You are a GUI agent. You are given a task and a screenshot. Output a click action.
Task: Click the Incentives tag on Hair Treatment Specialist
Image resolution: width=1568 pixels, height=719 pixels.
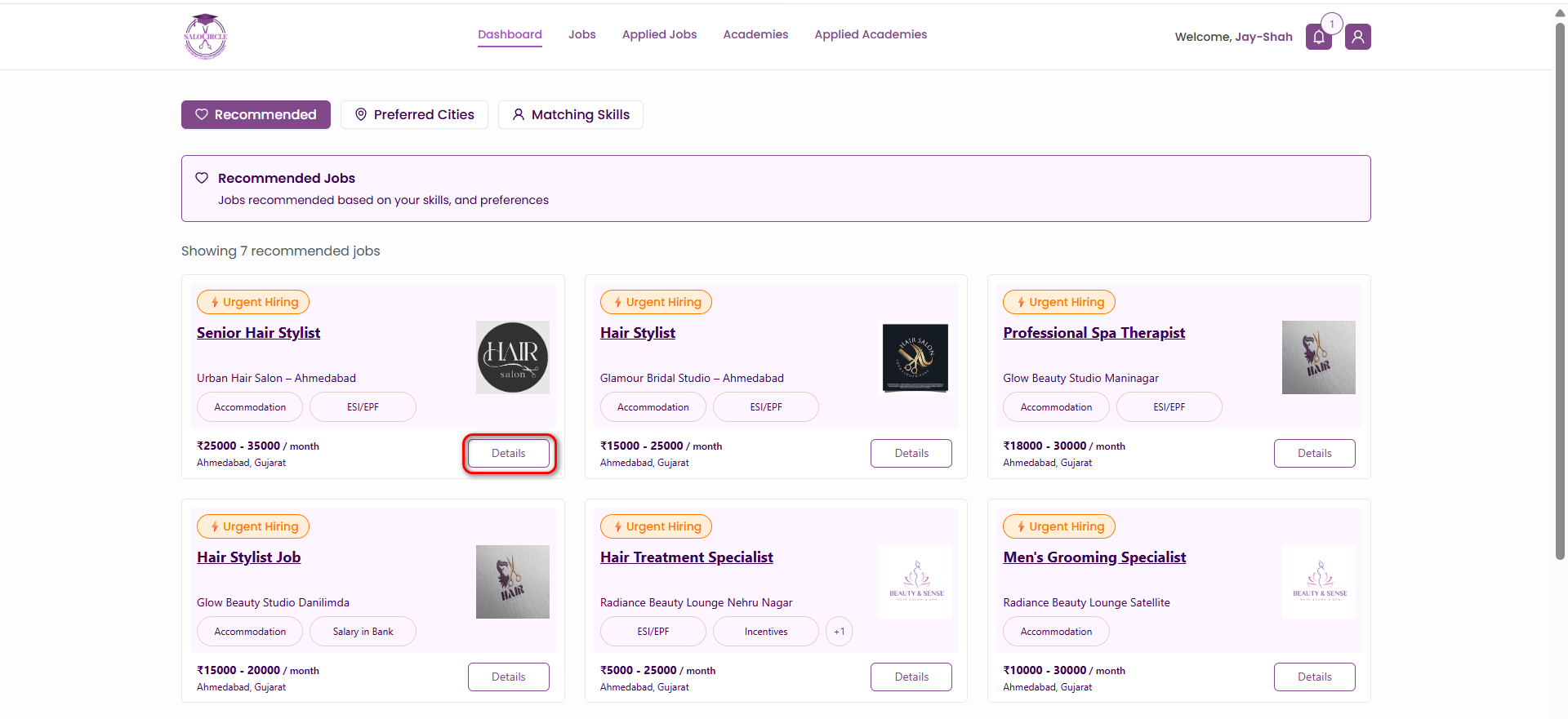766,632
